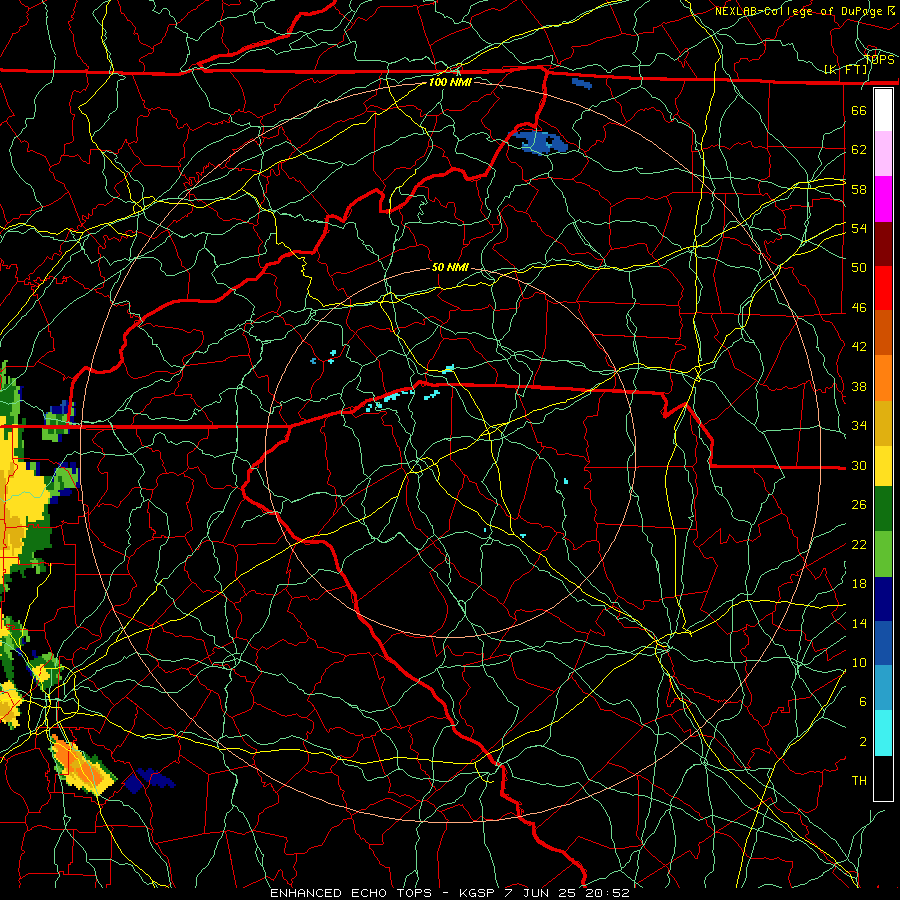Viewport: 900px width, 900px height.
Task: Click the gold legend color band
Action: (x=883, y=423)
